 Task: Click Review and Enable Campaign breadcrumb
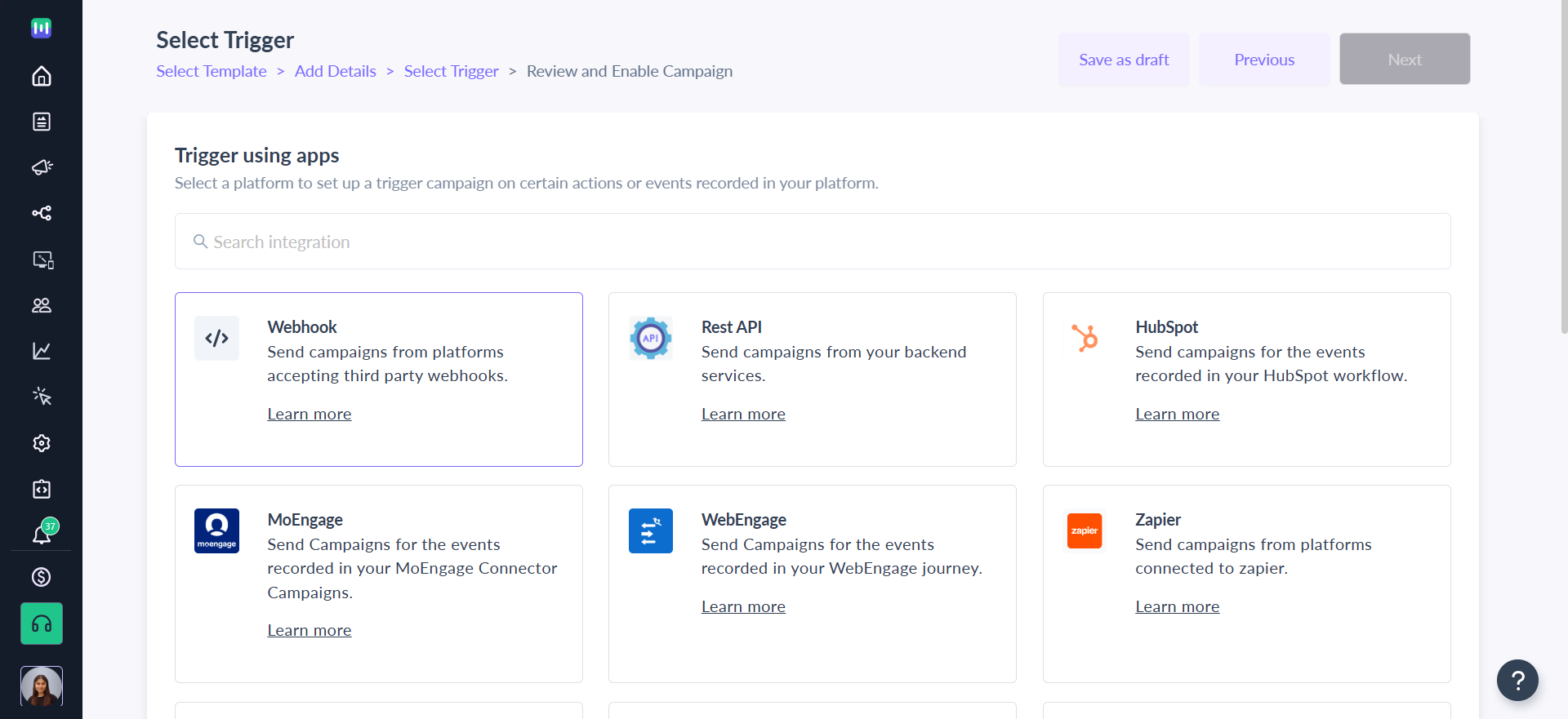630,71
